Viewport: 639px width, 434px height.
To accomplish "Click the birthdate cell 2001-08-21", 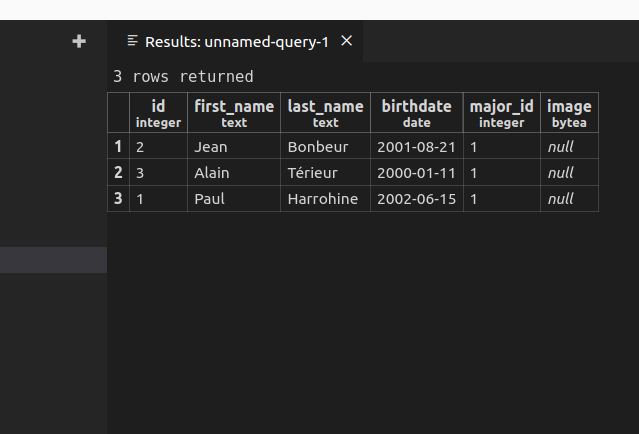I will [416, 146].
